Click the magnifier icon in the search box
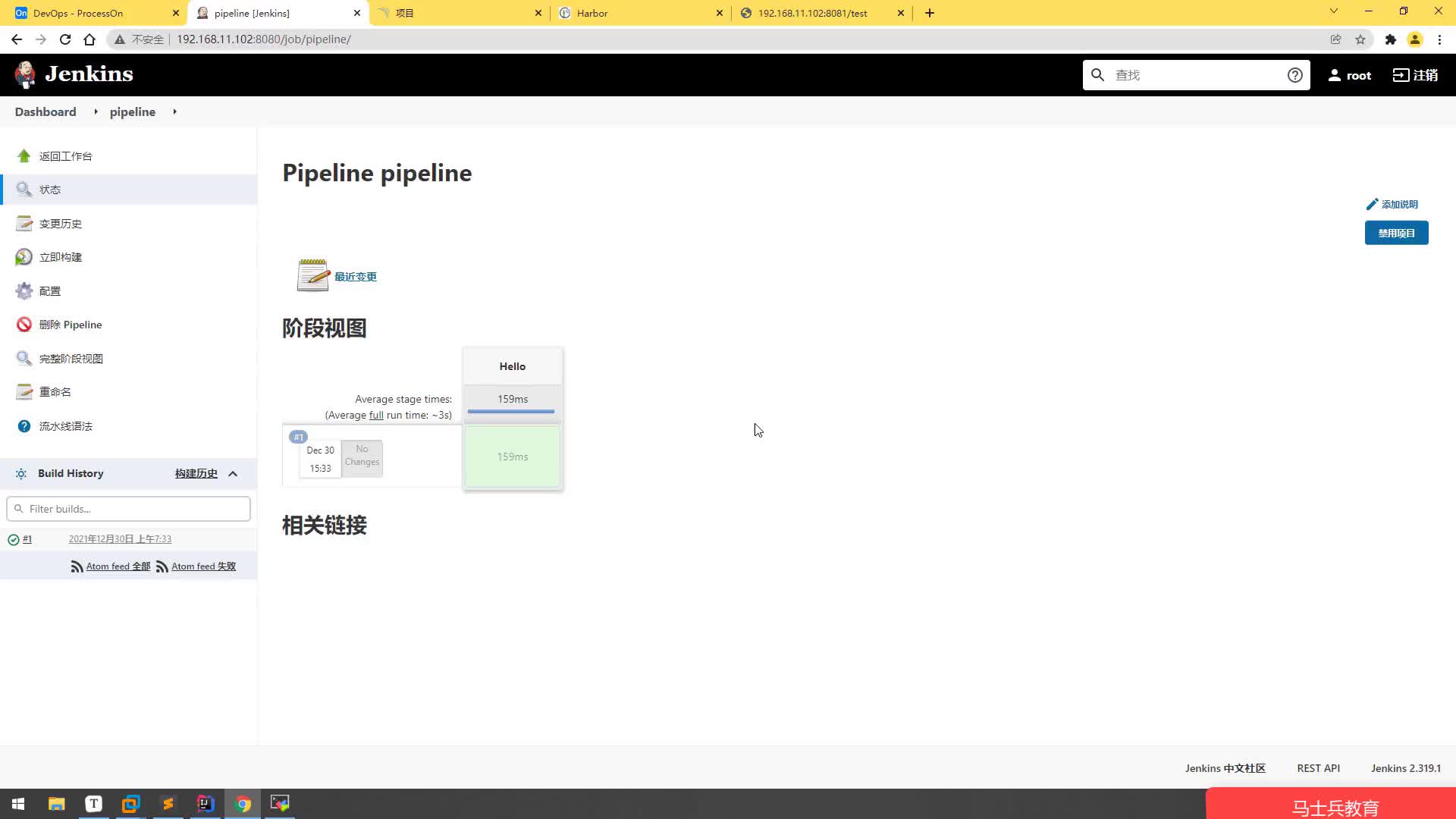This screenshot has width=1456, height=819. [1097, 75]
